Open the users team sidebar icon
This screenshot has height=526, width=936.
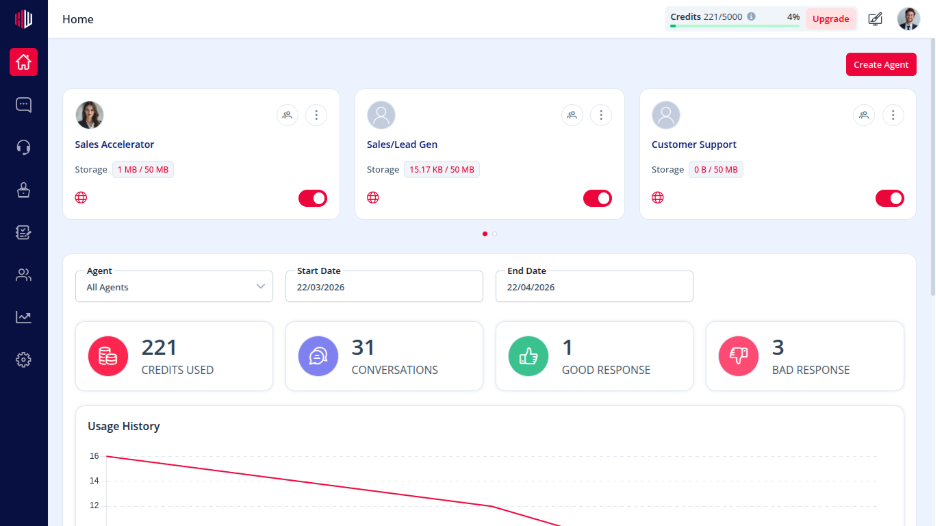[x=23, y=275]
